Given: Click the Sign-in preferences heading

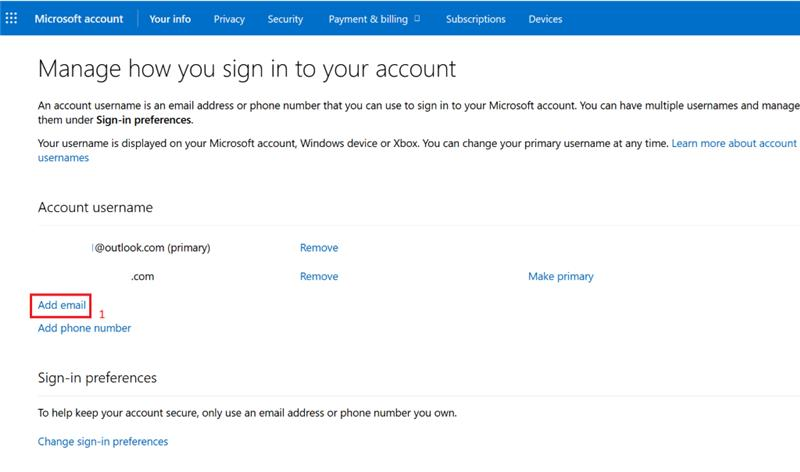Looking at the screenshot, I should (97, 378).
